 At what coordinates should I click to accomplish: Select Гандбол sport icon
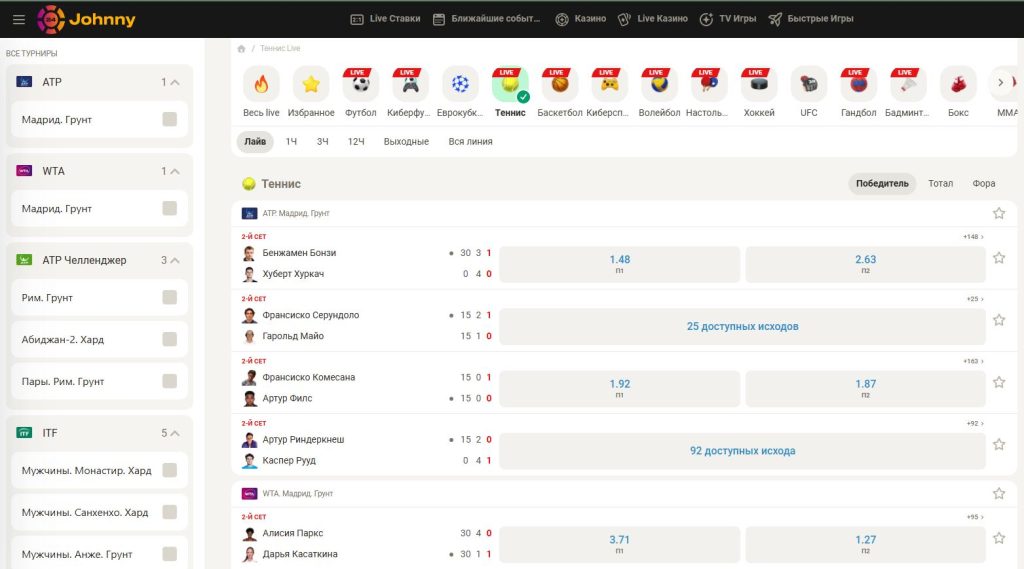tap(858, 84)
